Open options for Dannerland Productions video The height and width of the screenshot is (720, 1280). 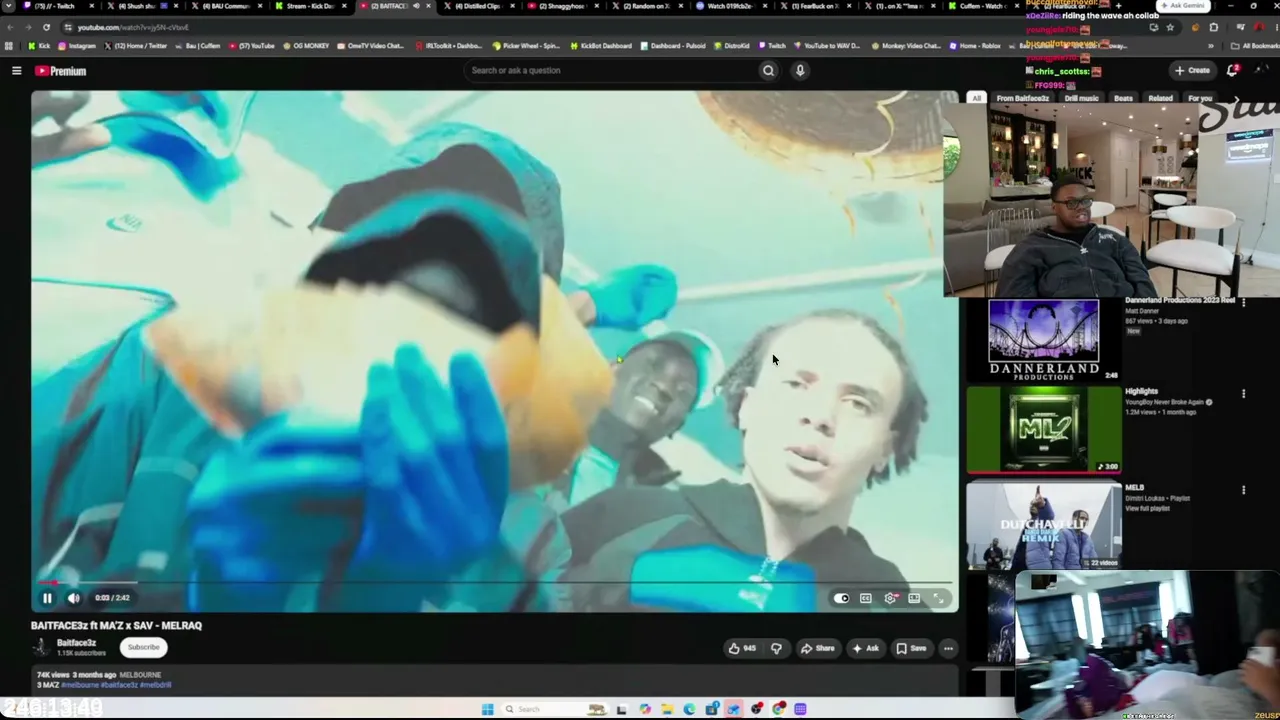1243,304
